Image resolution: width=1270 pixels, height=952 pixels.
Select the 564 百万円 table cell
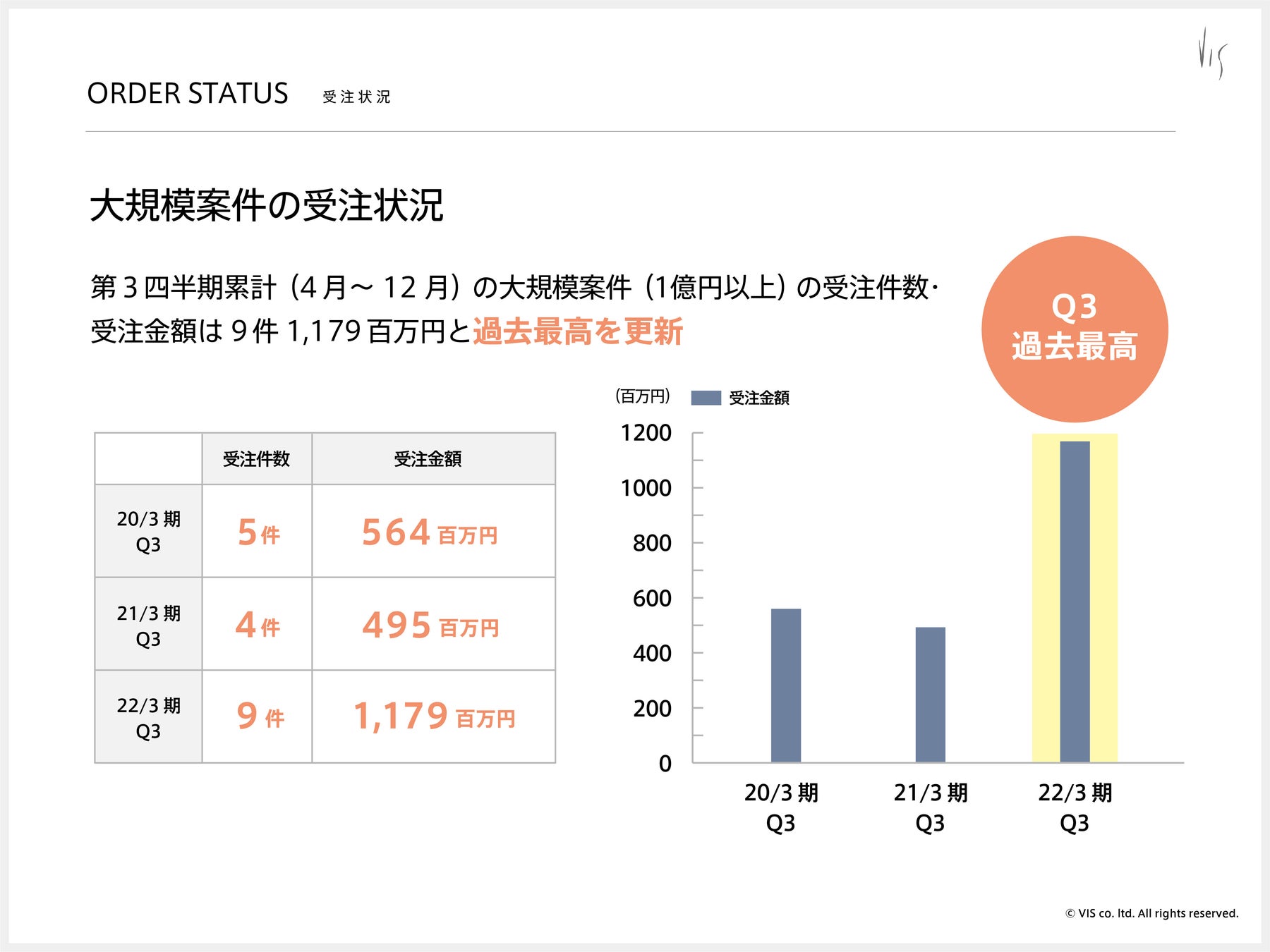click(x=433, y=531)
